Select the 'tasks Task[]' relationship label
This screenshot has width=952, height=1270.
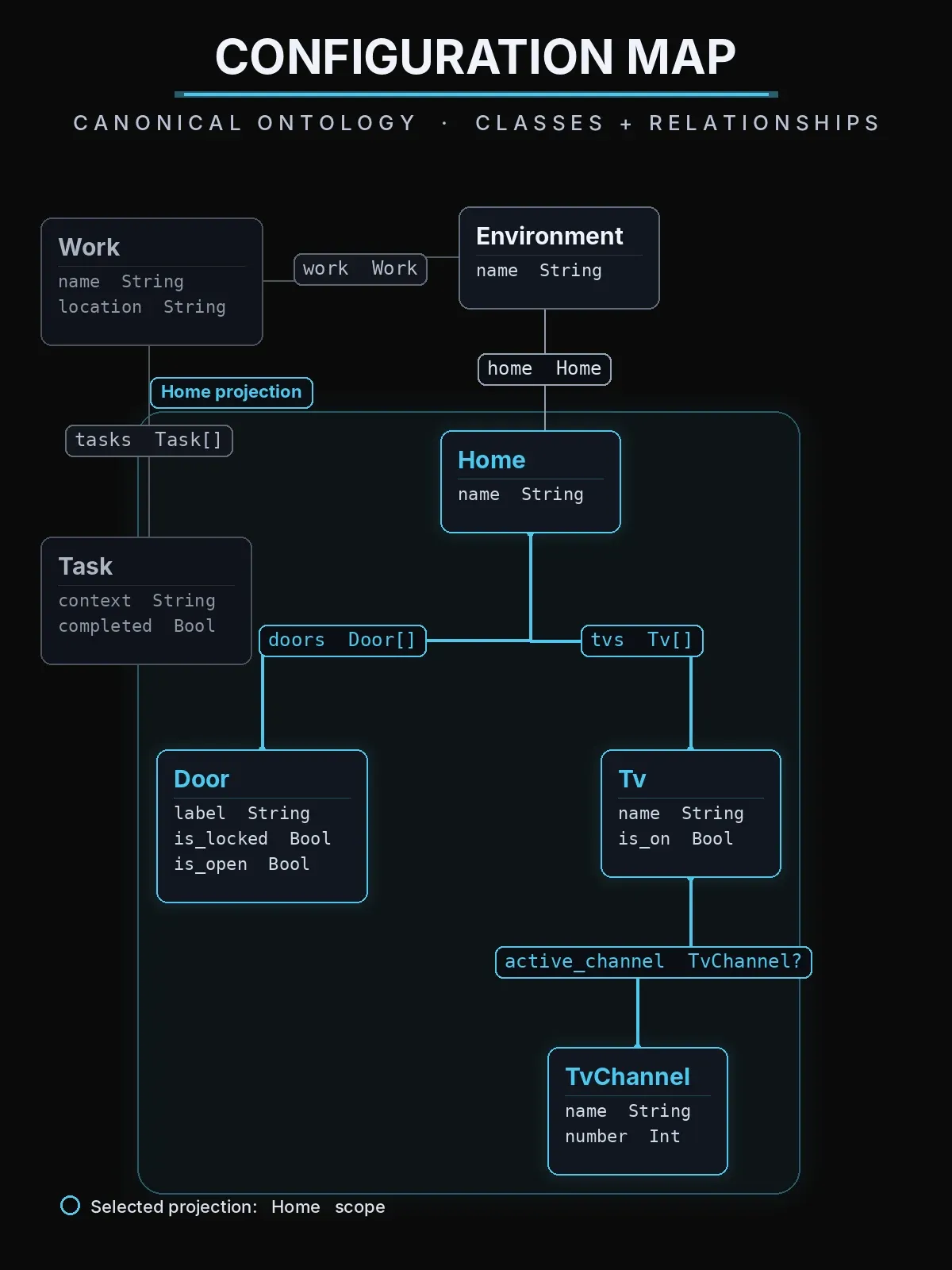[x=149, y=441]
